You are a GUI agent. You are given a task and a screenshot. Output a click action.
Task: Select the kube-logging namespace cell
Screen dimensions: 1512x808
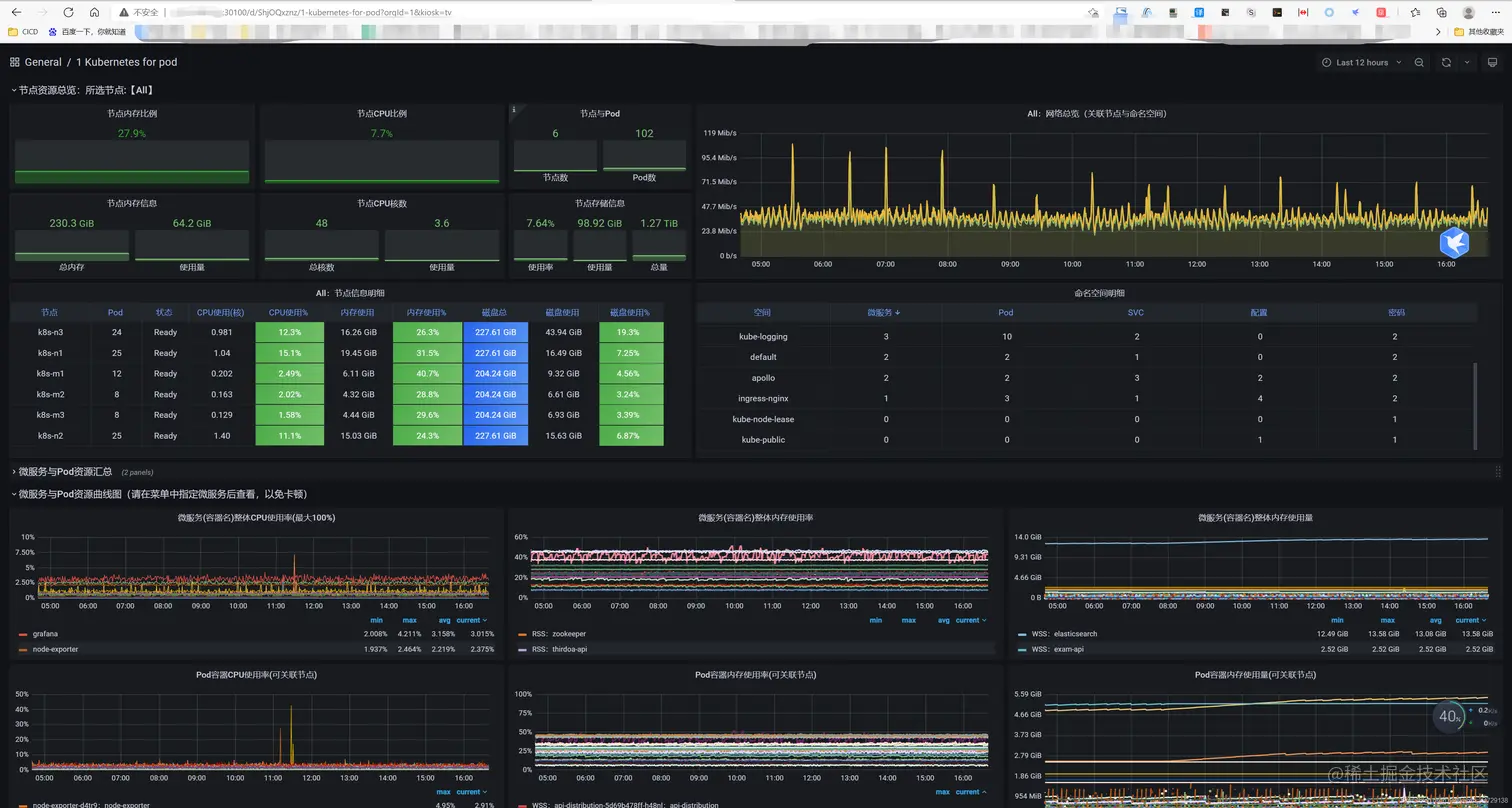pos(763,337)
